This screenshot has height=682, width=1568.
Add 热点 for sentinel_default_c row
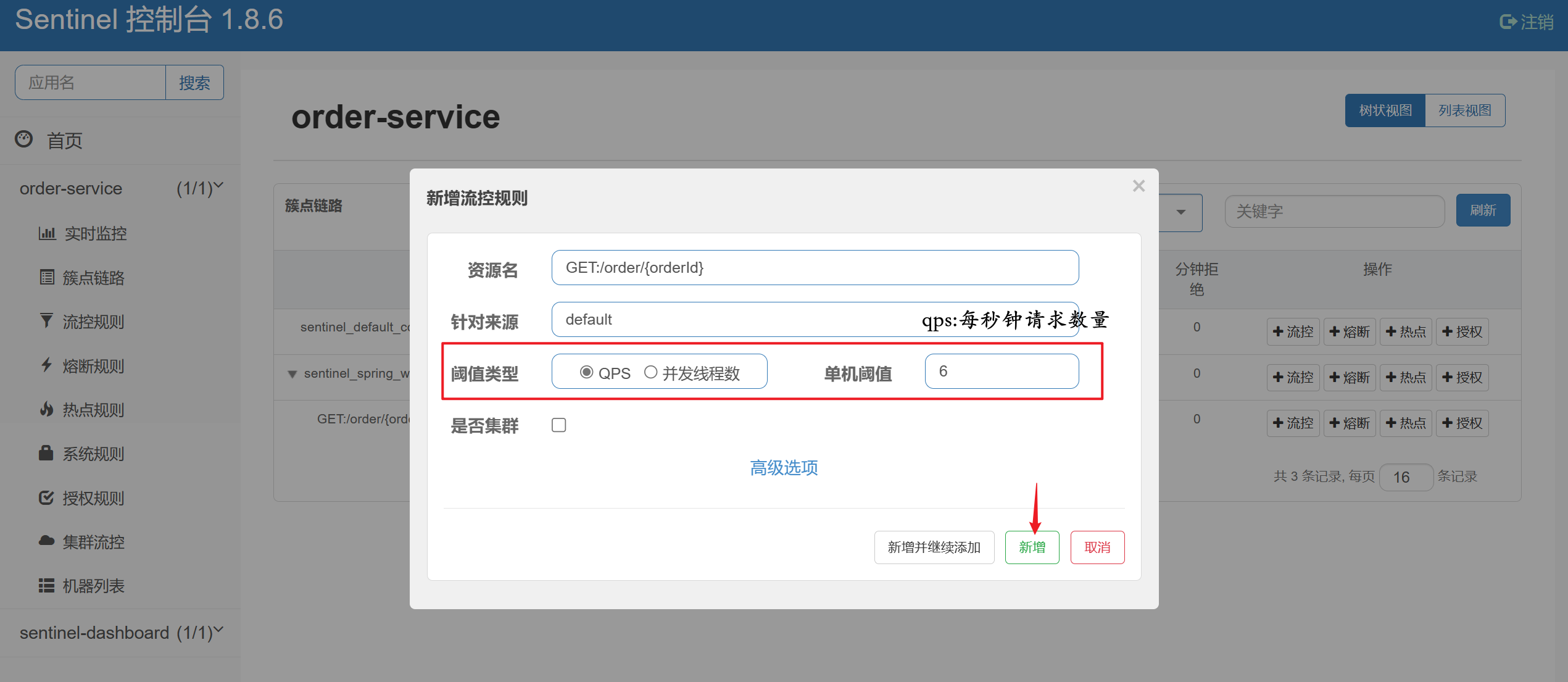1406,332
